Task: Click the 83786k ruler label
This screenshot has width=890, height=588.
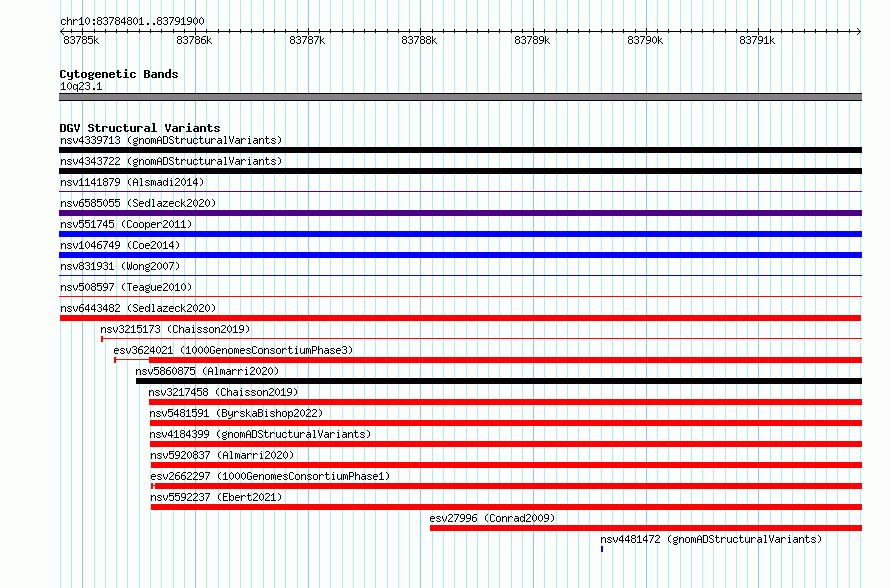Action: (194, 40)
